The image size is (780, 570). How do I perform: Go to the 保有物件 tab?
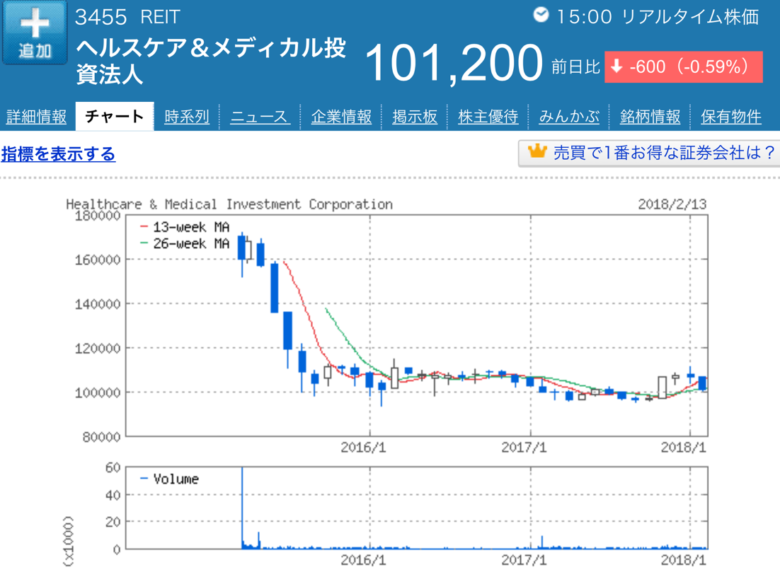click(x=731, y=117)
